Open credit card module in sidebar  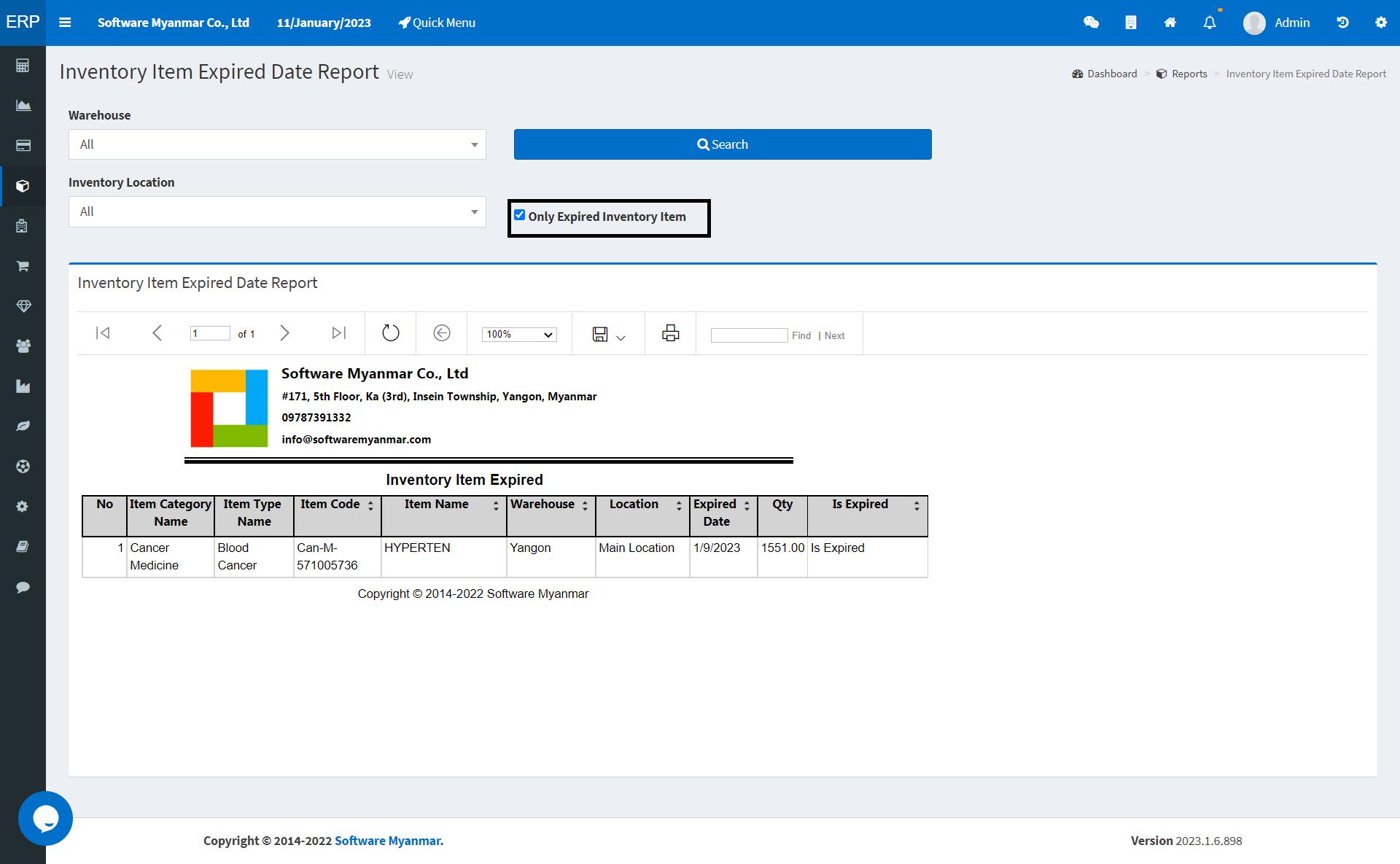click(x=23, y=146)
